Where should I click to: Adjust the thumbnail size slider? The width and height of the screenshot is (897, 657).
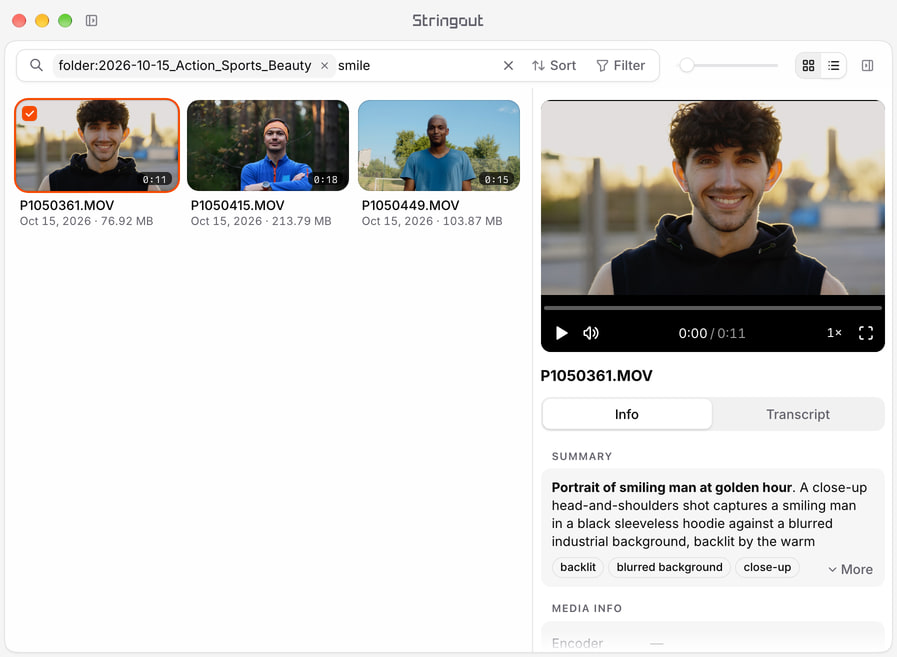tap(687, 65)
